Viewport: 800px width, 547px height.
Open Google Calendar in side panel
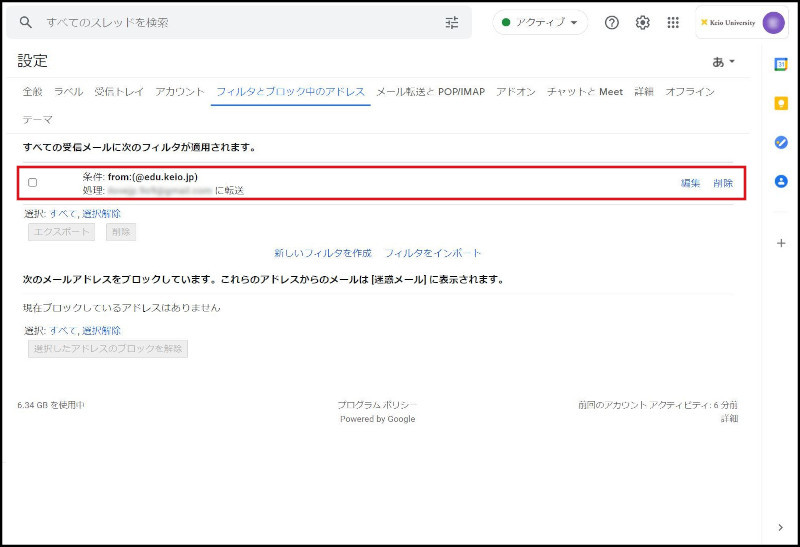coord(781,64)
